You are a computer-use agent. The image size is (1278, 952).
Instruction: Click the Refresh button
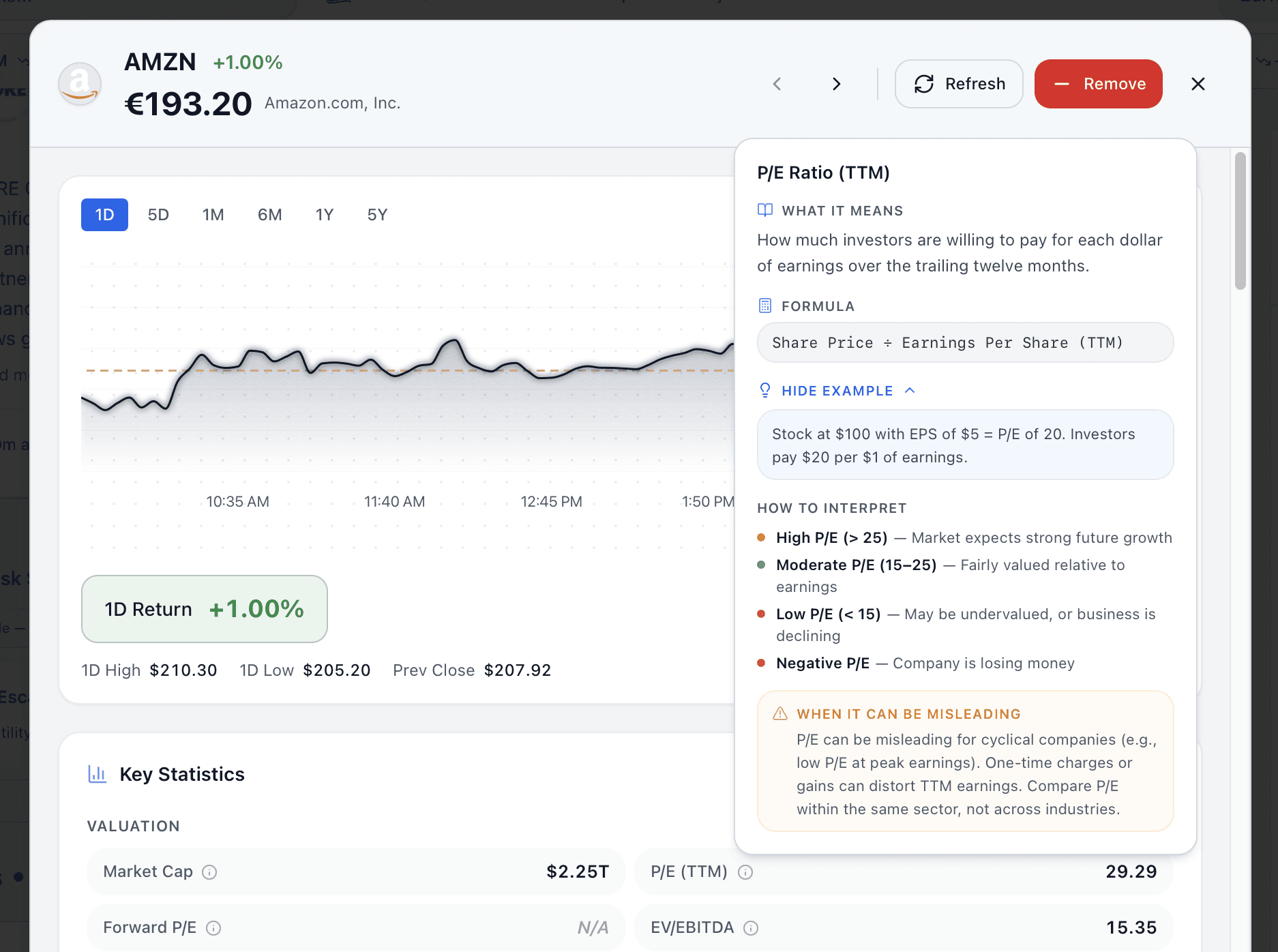click(959, 84)
